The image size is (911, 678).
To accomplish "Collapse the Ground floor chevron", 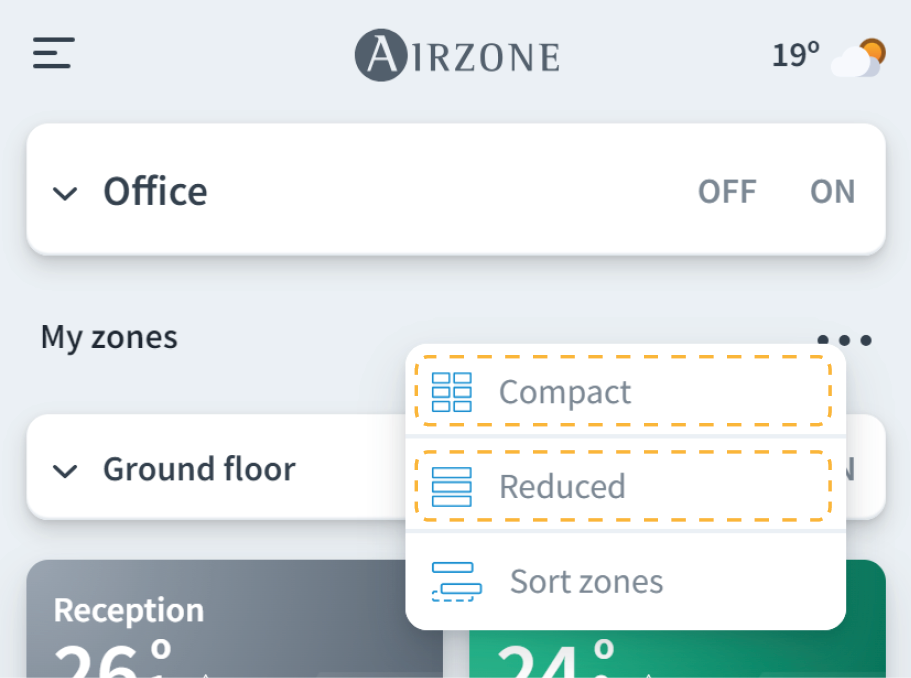I will 65,470.
